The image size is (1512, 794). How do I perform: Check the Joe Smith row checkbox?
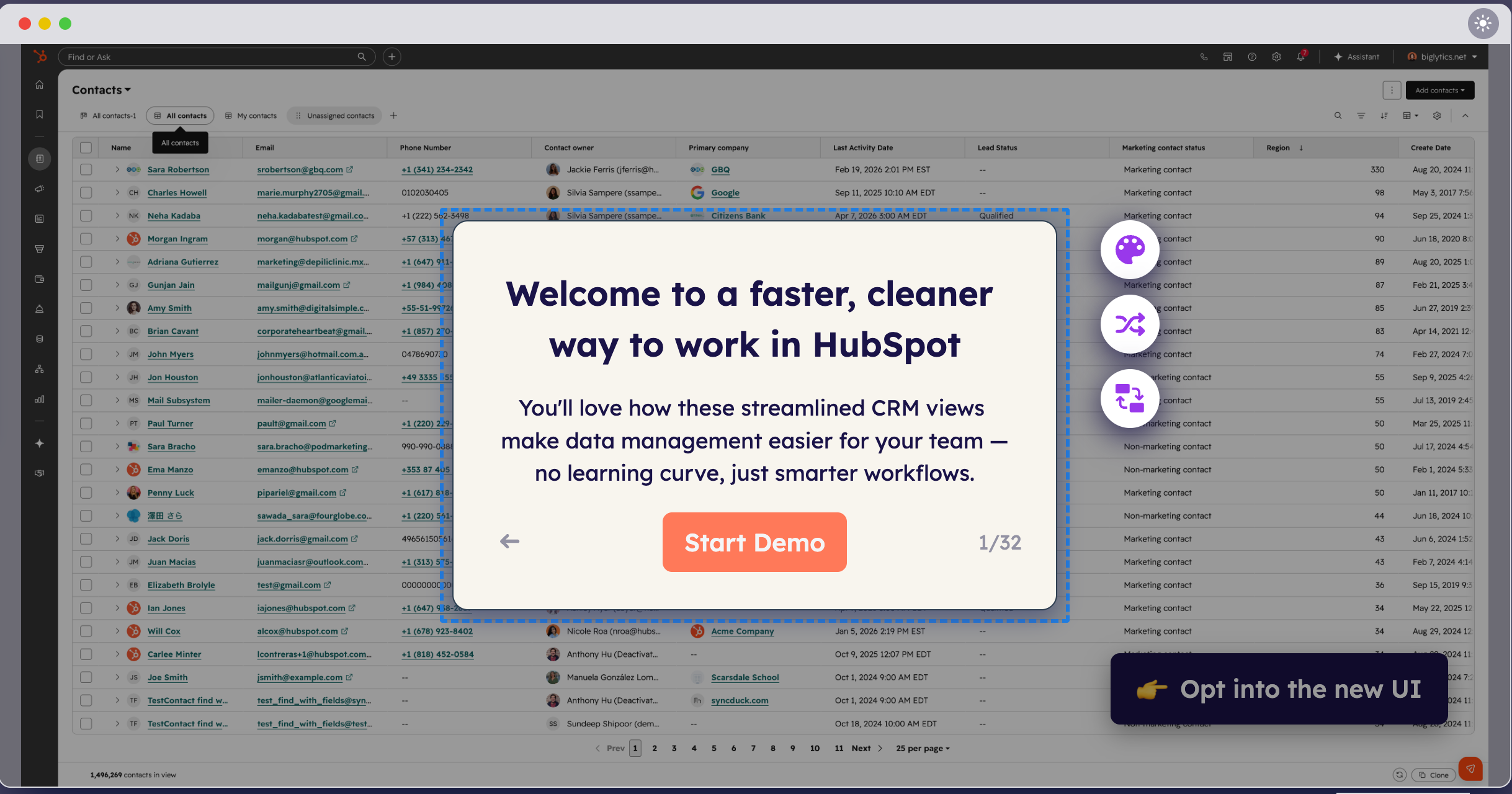coord(86,677)
